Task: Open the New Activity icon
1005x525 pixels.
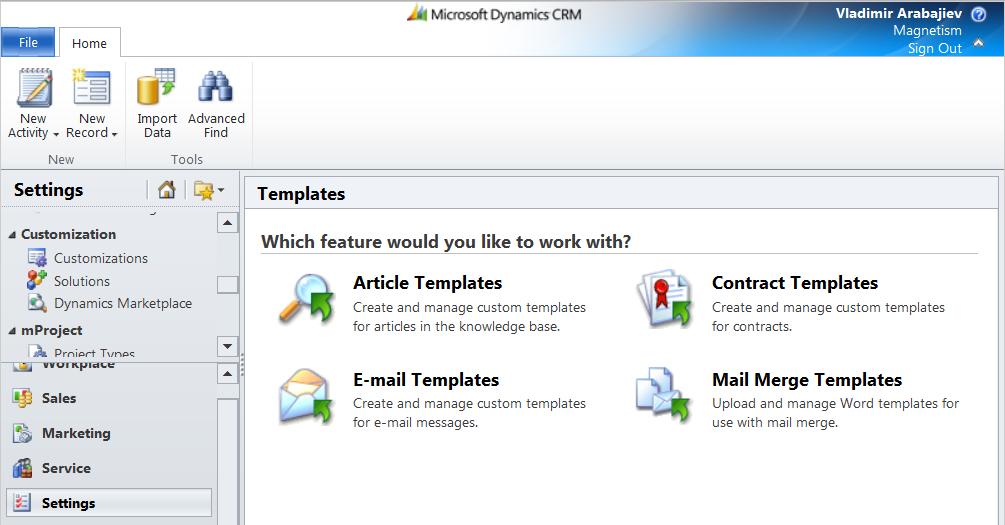Action: 34,87
